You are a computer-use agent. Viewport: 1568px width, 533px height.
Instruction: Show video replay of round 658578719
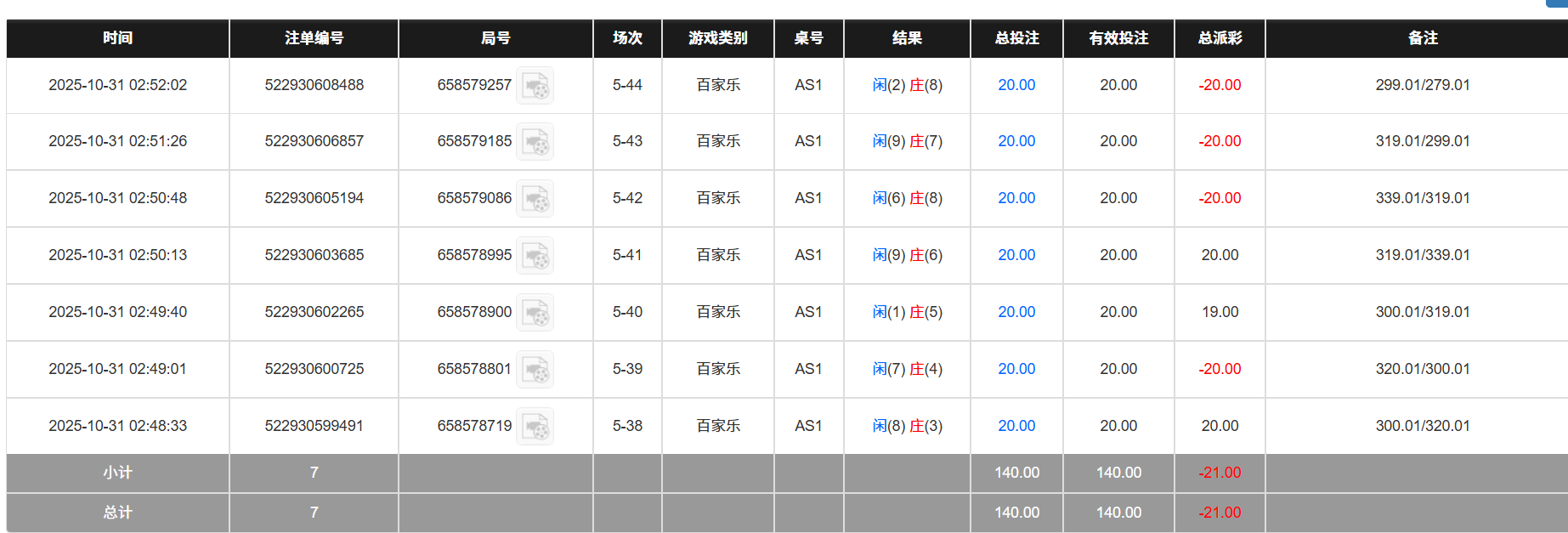(535, 427)
